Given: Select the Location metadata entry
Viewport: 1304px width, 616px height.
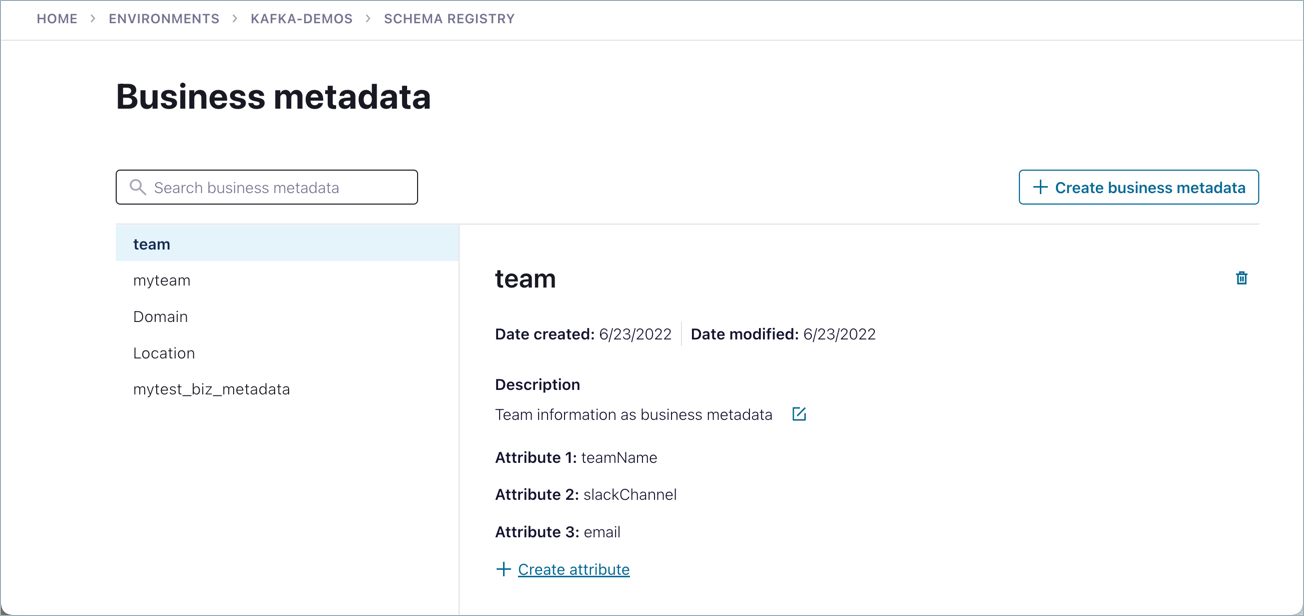Looking at the screenshot, I should pos(164,353).
